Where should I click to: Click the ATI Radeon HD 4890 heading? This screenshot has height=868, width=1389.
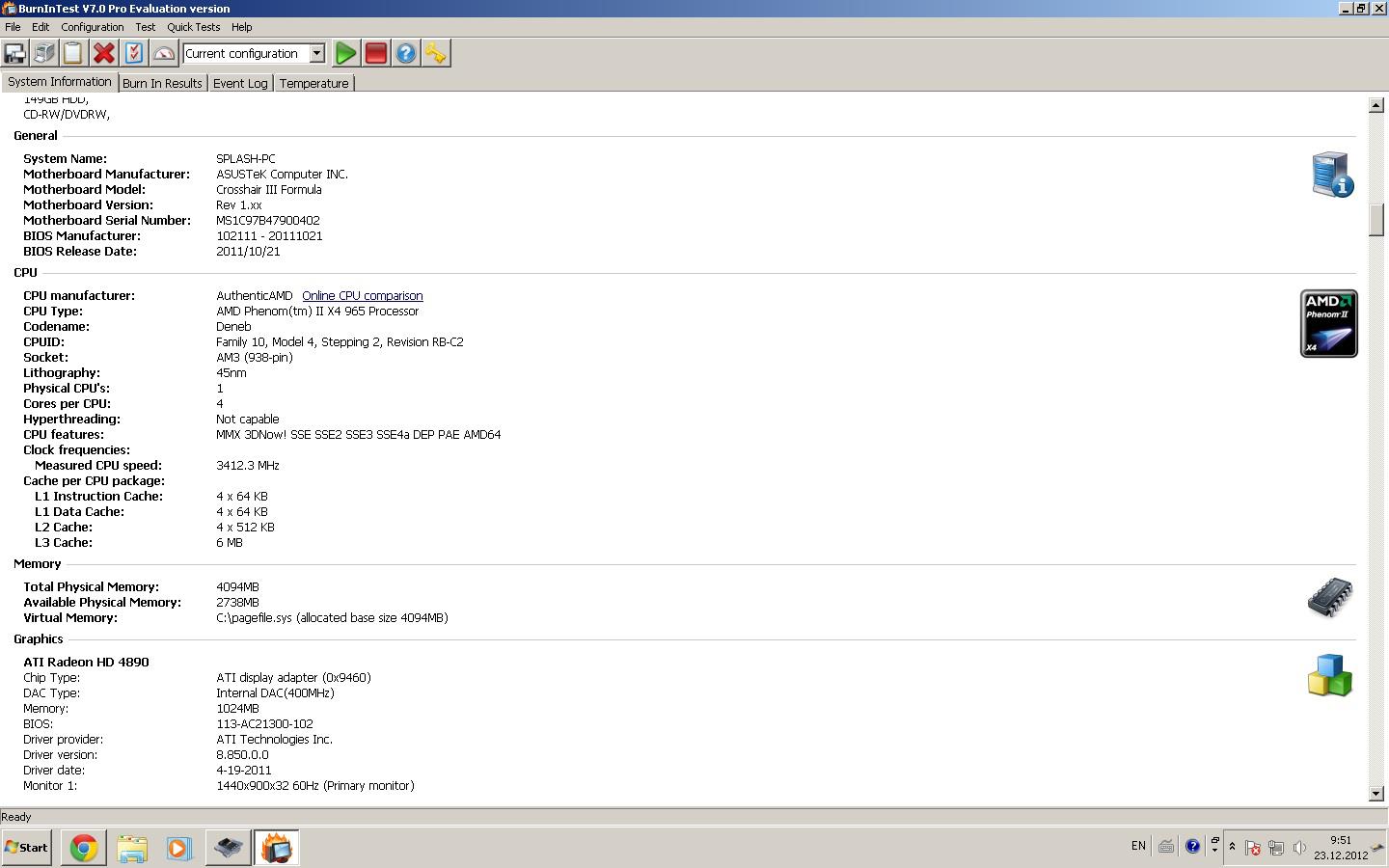click(x=86, y=663)
